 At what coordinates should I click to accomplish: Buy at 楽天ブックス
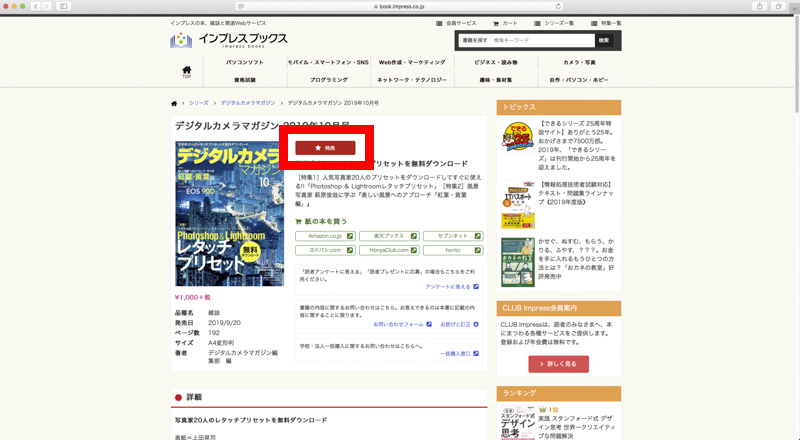coord(389,236)
